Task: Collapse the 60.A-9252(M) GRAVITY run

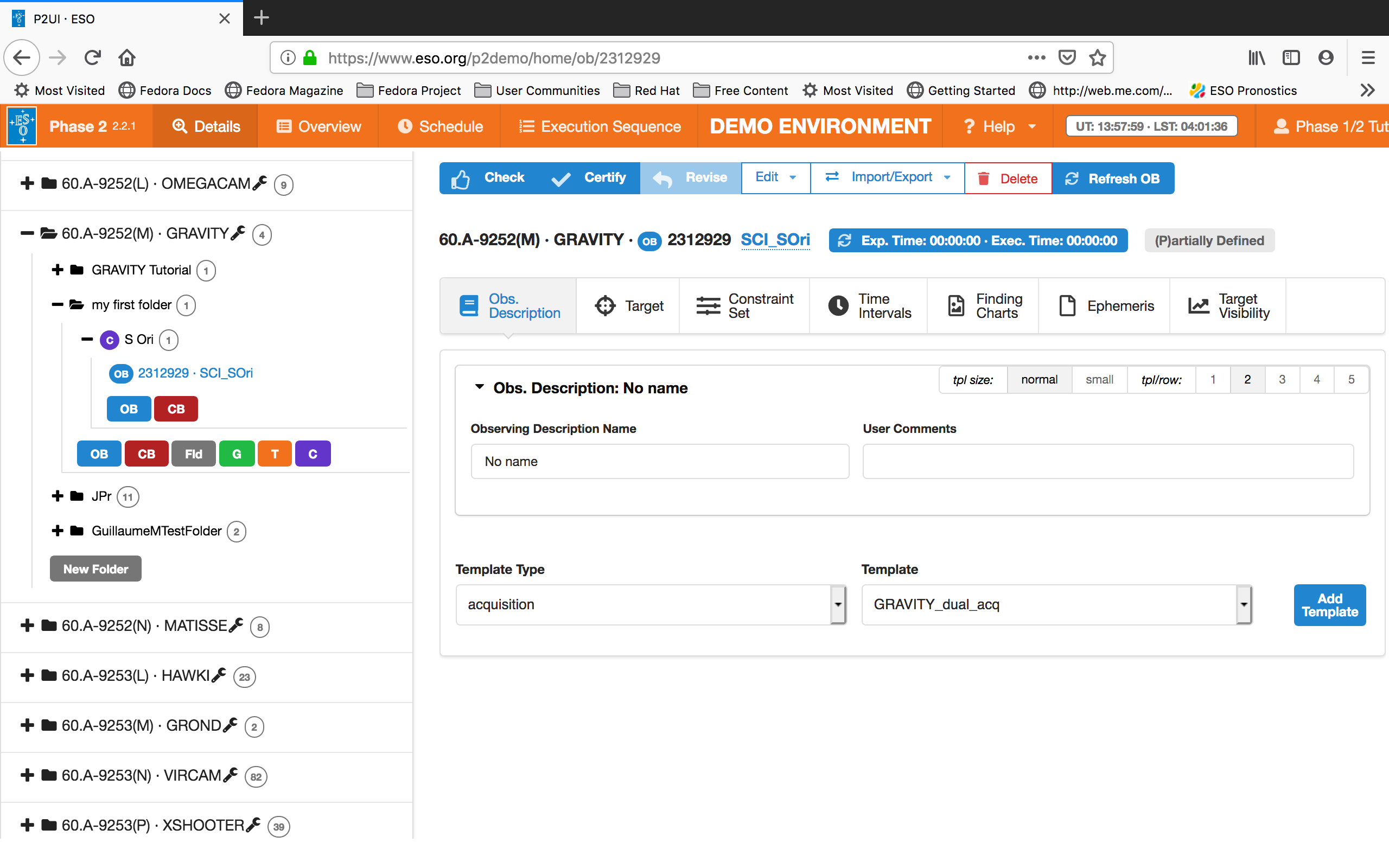Action: tap(27, 233)
